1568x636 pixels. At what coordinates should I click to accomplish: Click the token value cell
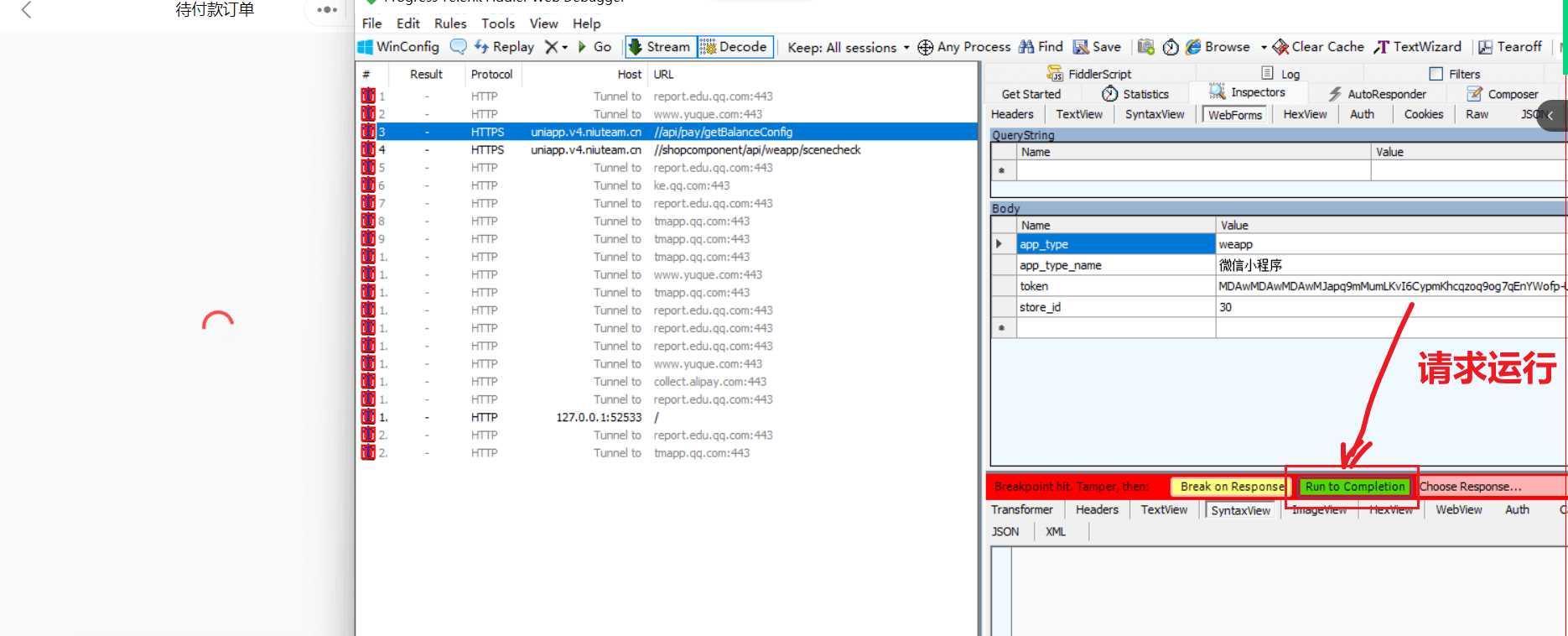(1391, 286)
